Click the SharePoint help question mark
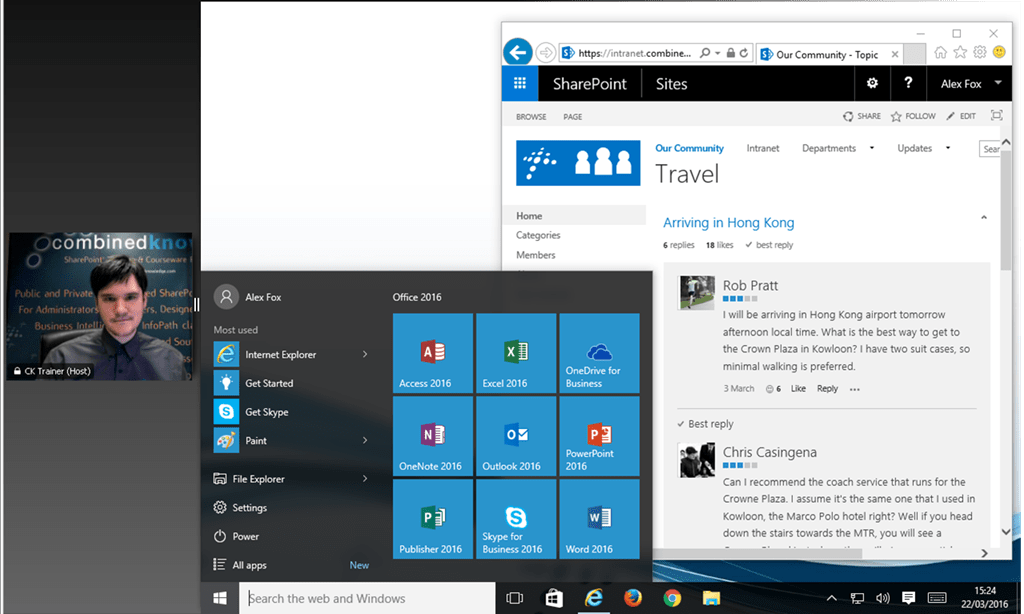The width and height of the screenshot is (1024, 614). 908,83
